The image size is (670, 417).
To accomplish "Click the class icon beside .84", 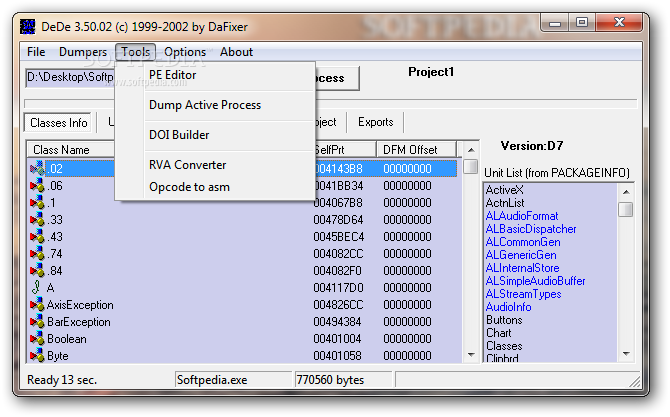I will tap(37, 270).
